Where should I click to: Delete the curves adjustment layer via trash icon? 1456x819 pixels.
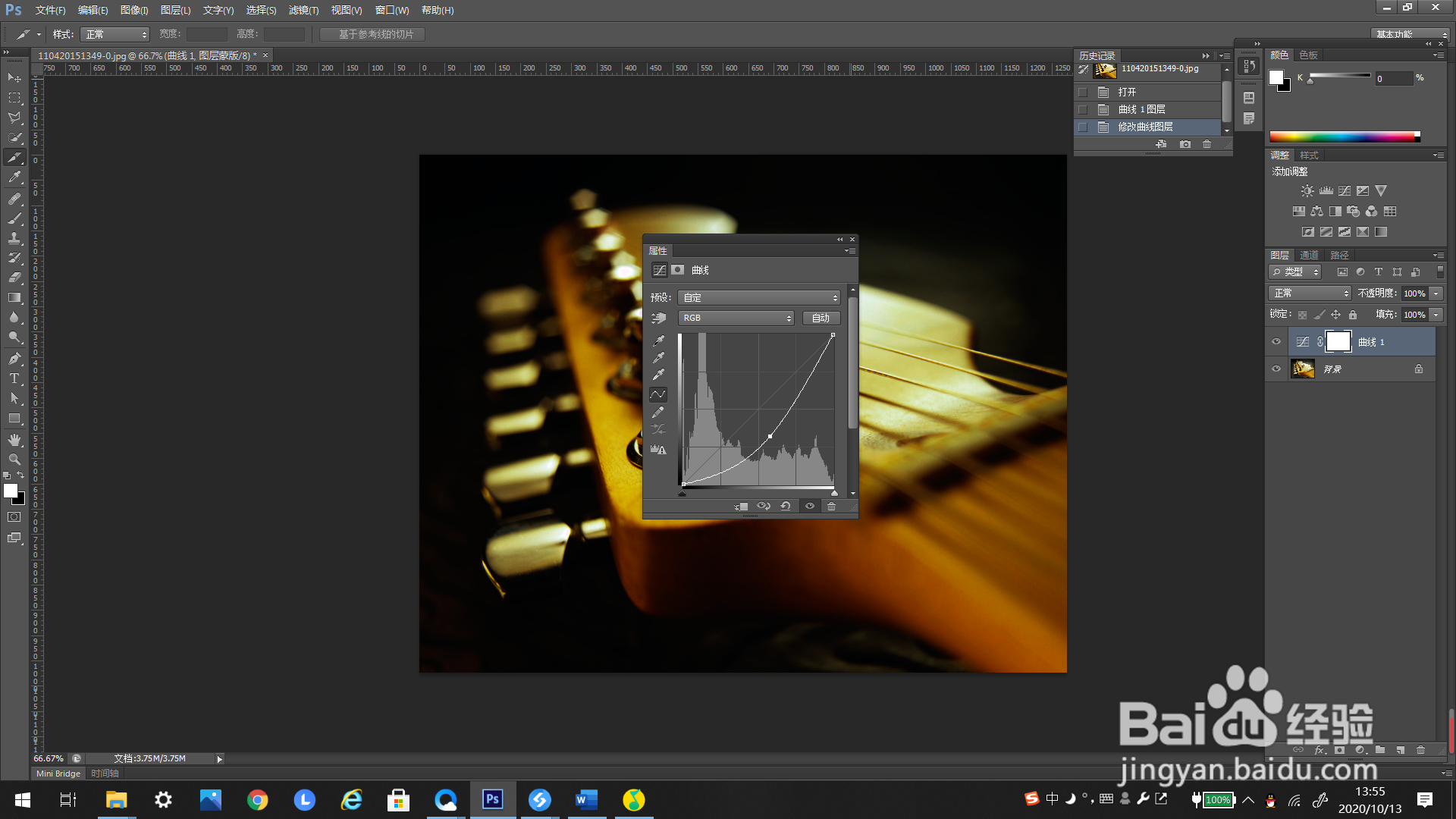click(831, 506)
